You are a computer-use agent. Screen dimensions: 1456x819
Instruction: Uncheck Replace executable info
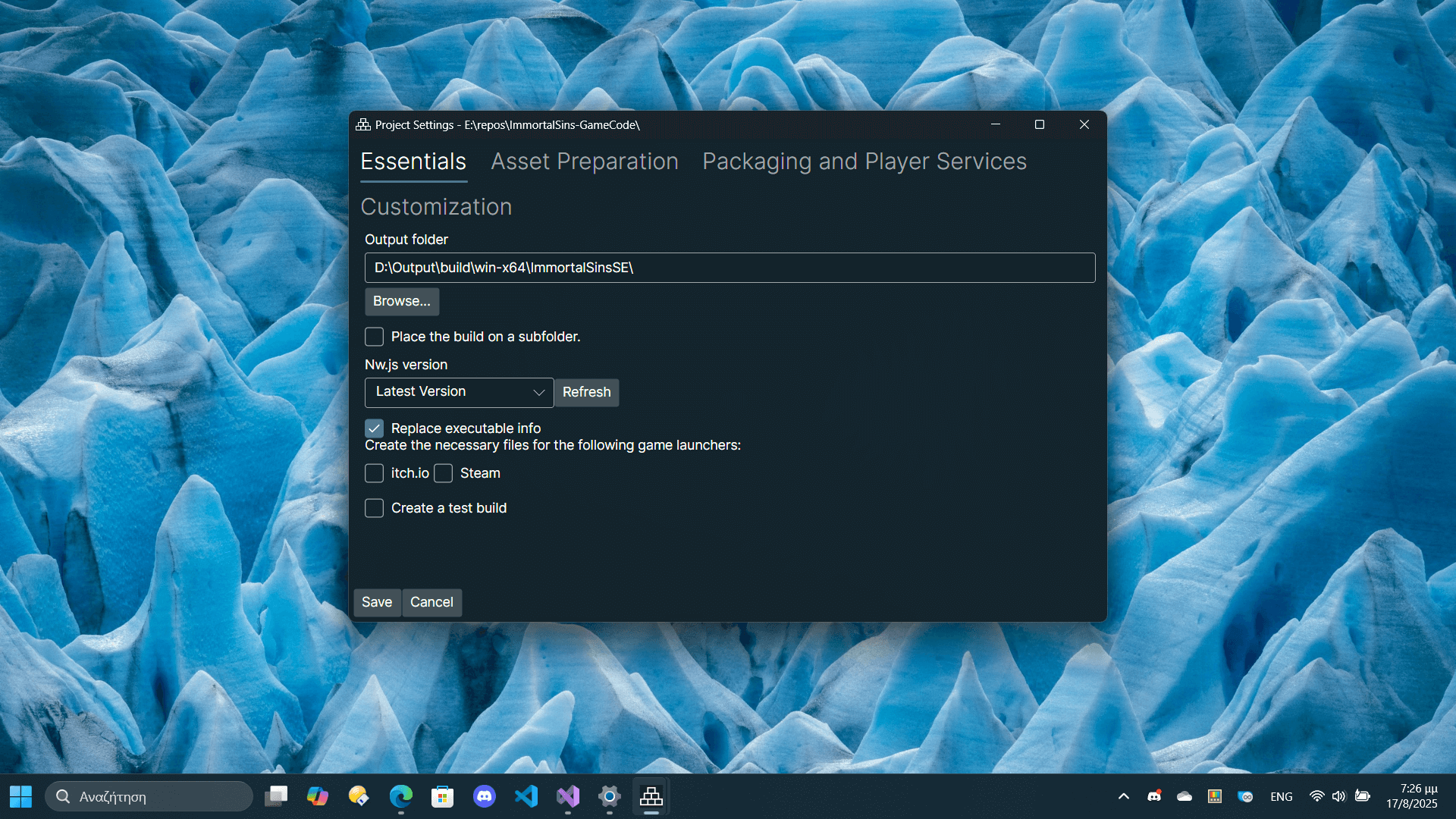[x=374, y=428]
